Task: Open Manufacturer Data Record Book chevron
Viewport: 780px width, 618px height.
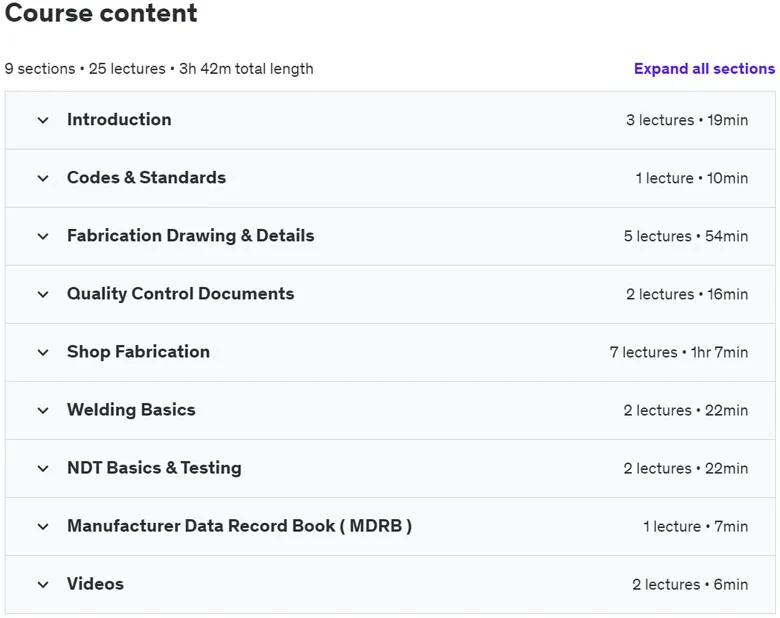Action: (x=43, y=527)
